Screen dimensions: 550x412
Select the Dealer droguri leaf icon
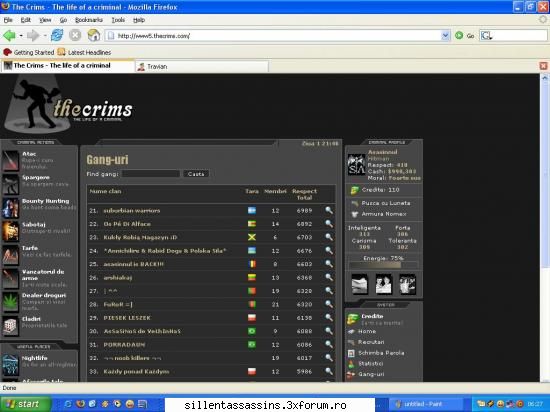(x=10, y=302)
